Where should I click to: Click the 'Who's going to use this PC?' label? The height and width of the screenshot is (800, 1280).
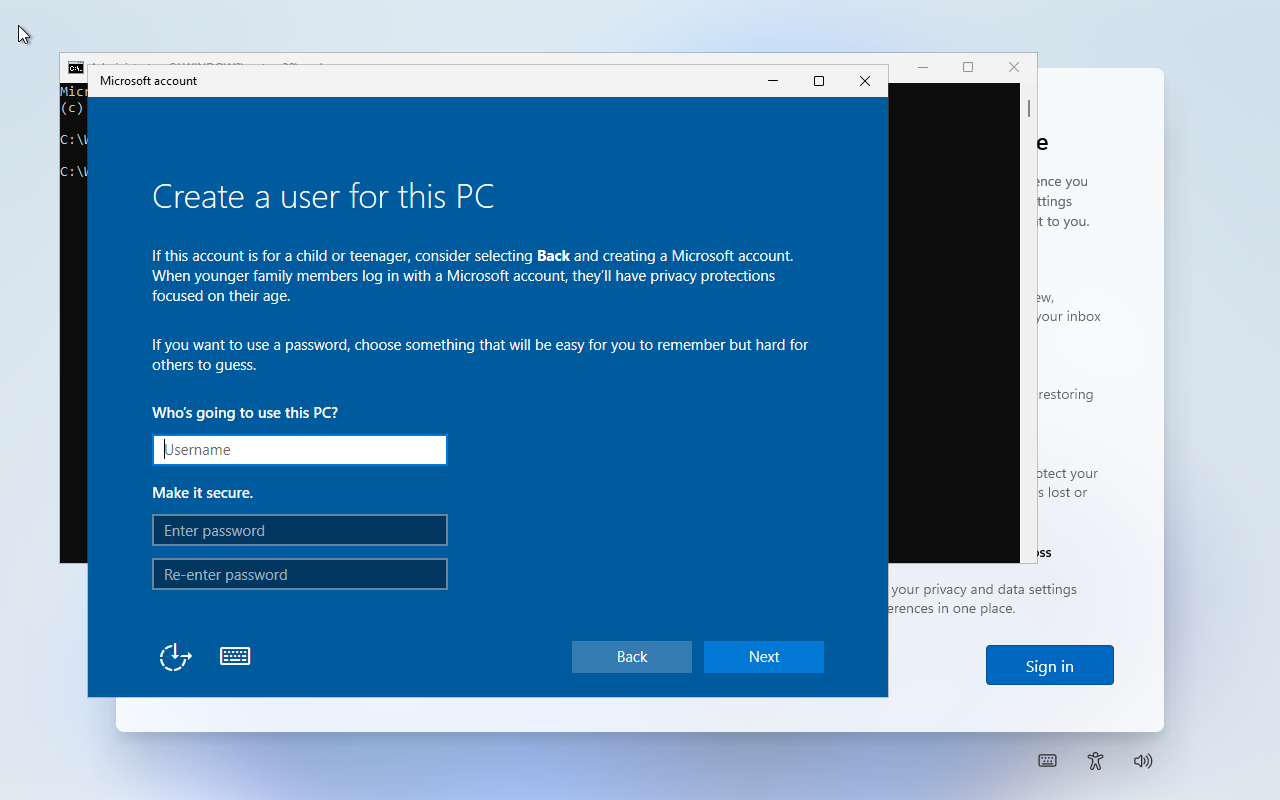[245, 412]
